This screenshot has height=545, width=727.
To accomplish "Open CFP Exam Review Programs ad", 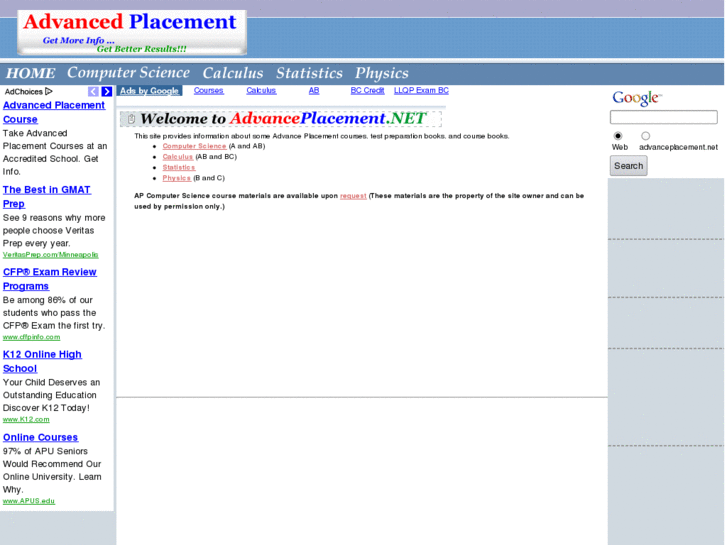I will (x=50, y=279).
